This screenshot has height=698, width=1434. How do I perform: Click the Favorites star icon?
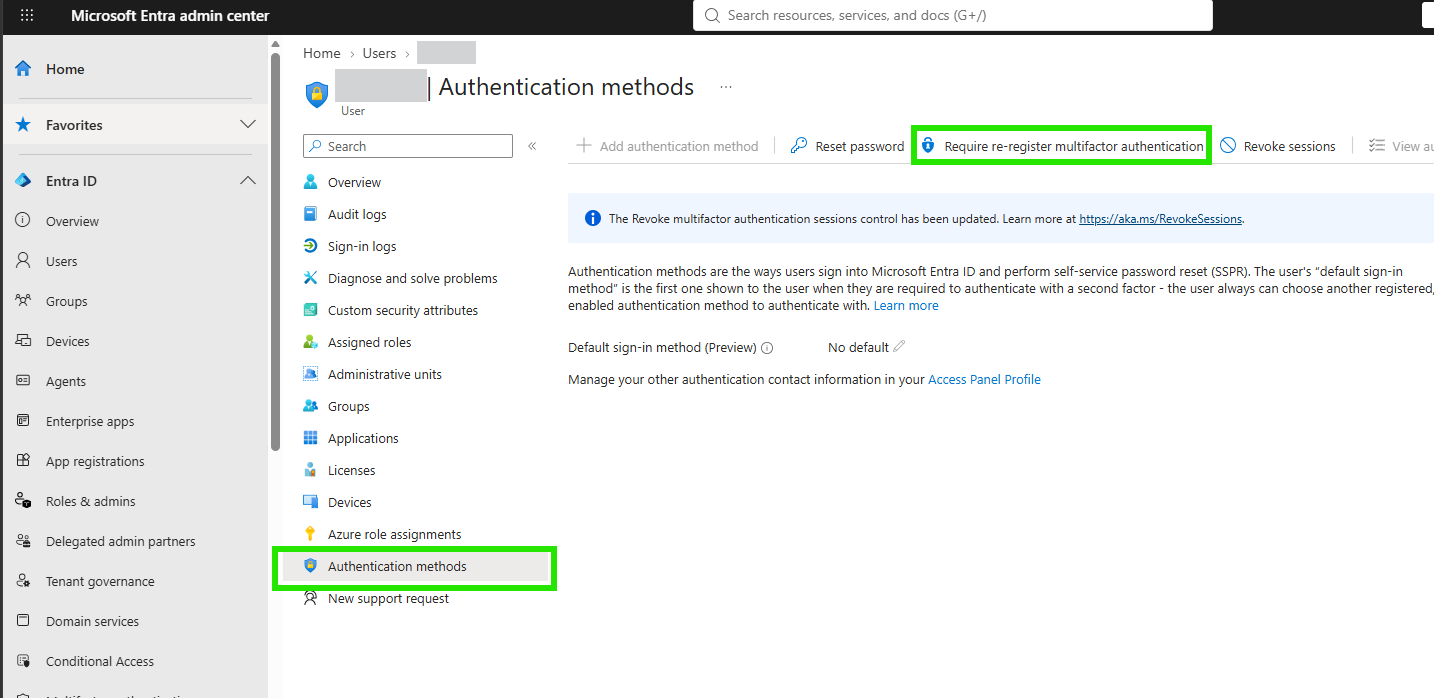(23, 125)
